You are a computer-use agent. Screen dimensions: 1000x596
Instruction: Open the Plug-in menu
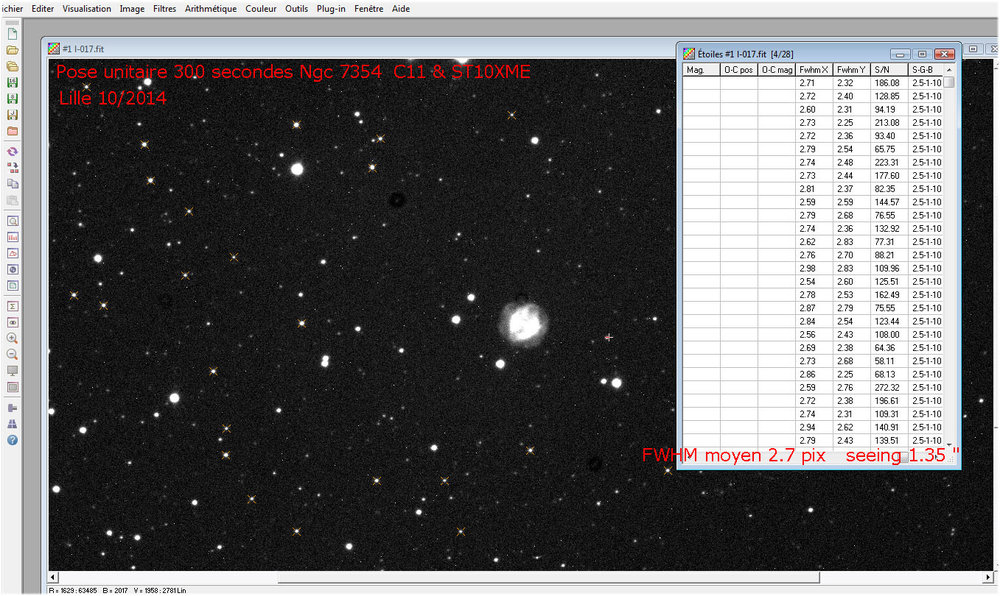(331, 9)
